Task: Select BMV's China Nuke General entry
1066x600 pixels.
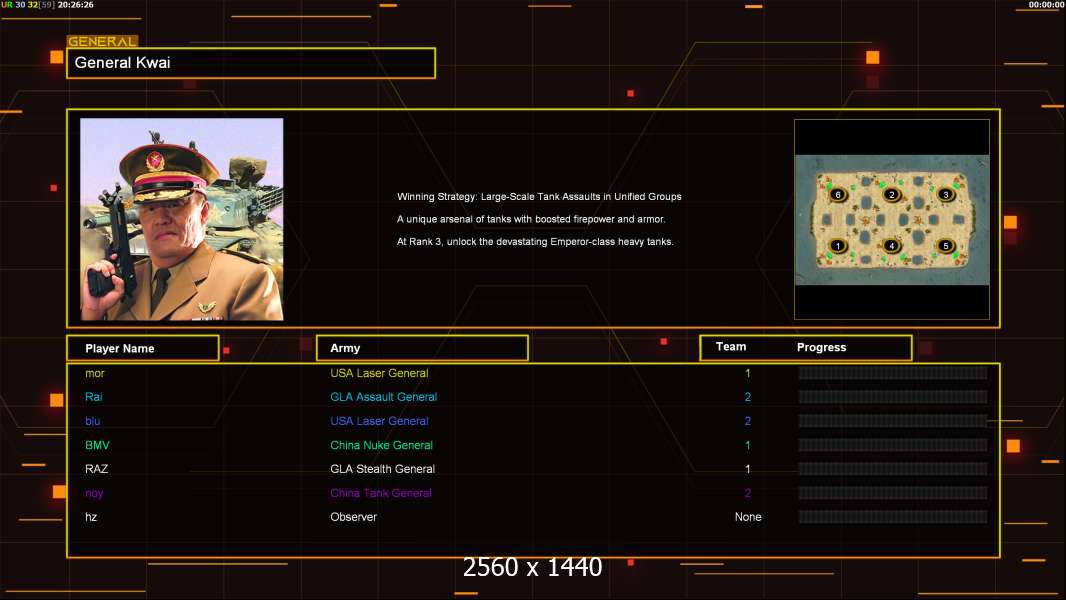Action: coord(381,445)
